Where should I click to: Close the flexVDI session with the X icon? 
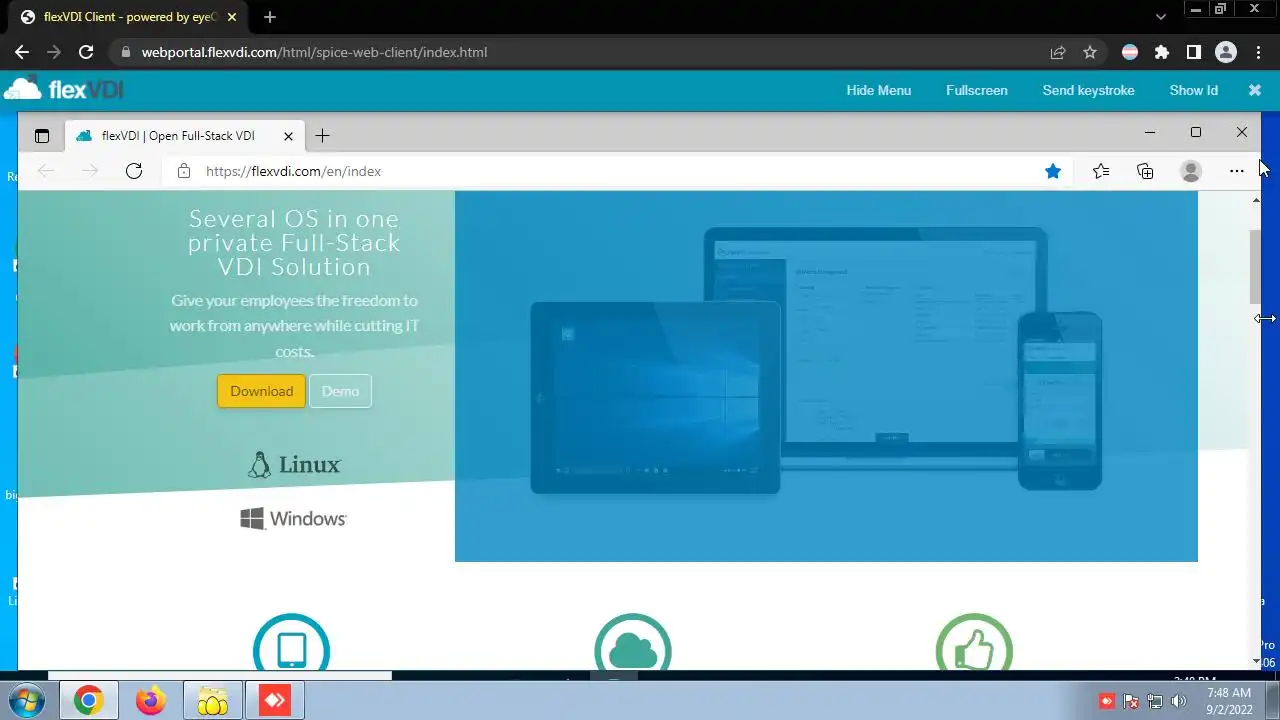1255,90
